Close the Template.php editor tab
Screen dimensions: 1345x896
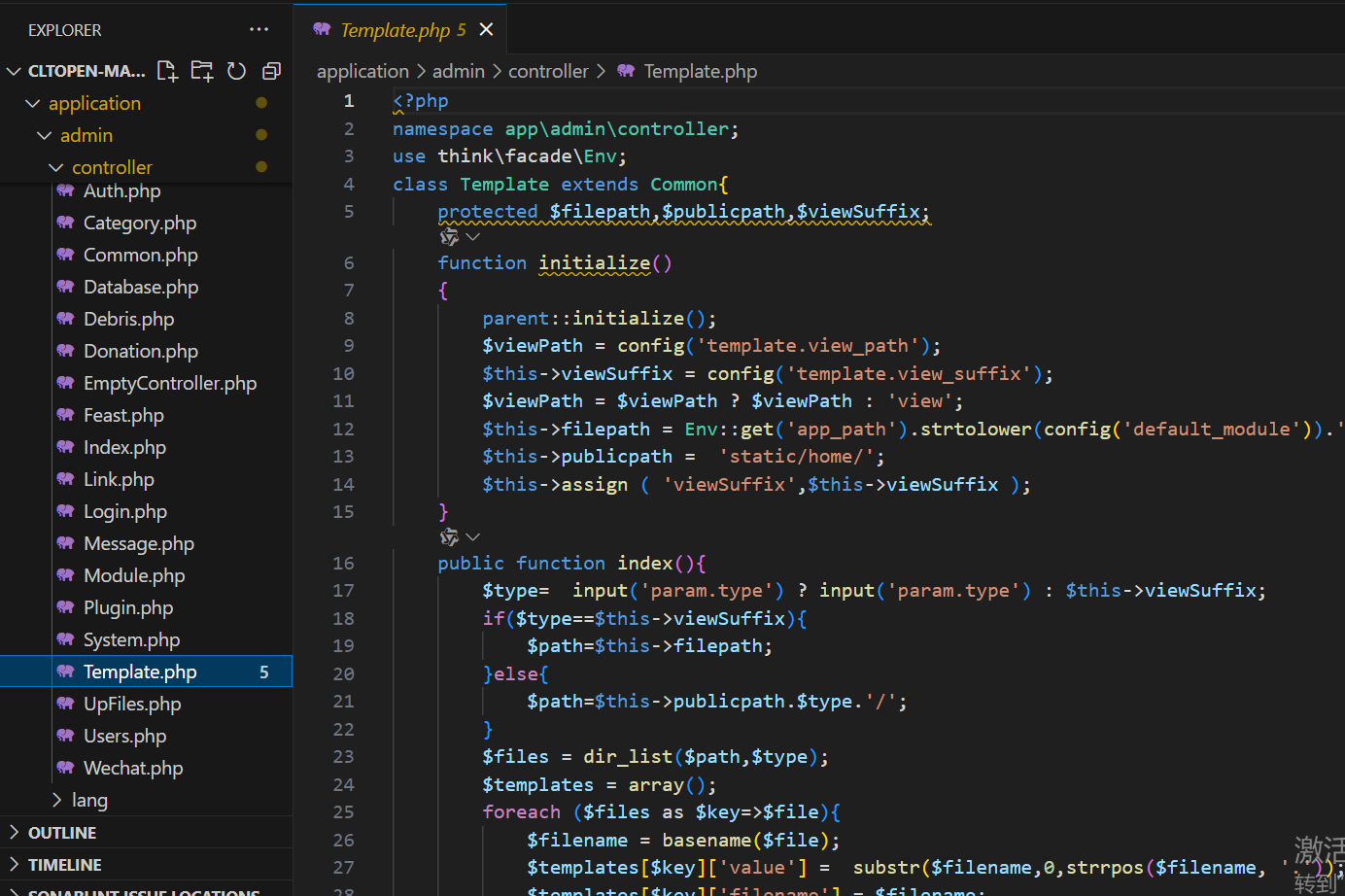click(486, 30)
